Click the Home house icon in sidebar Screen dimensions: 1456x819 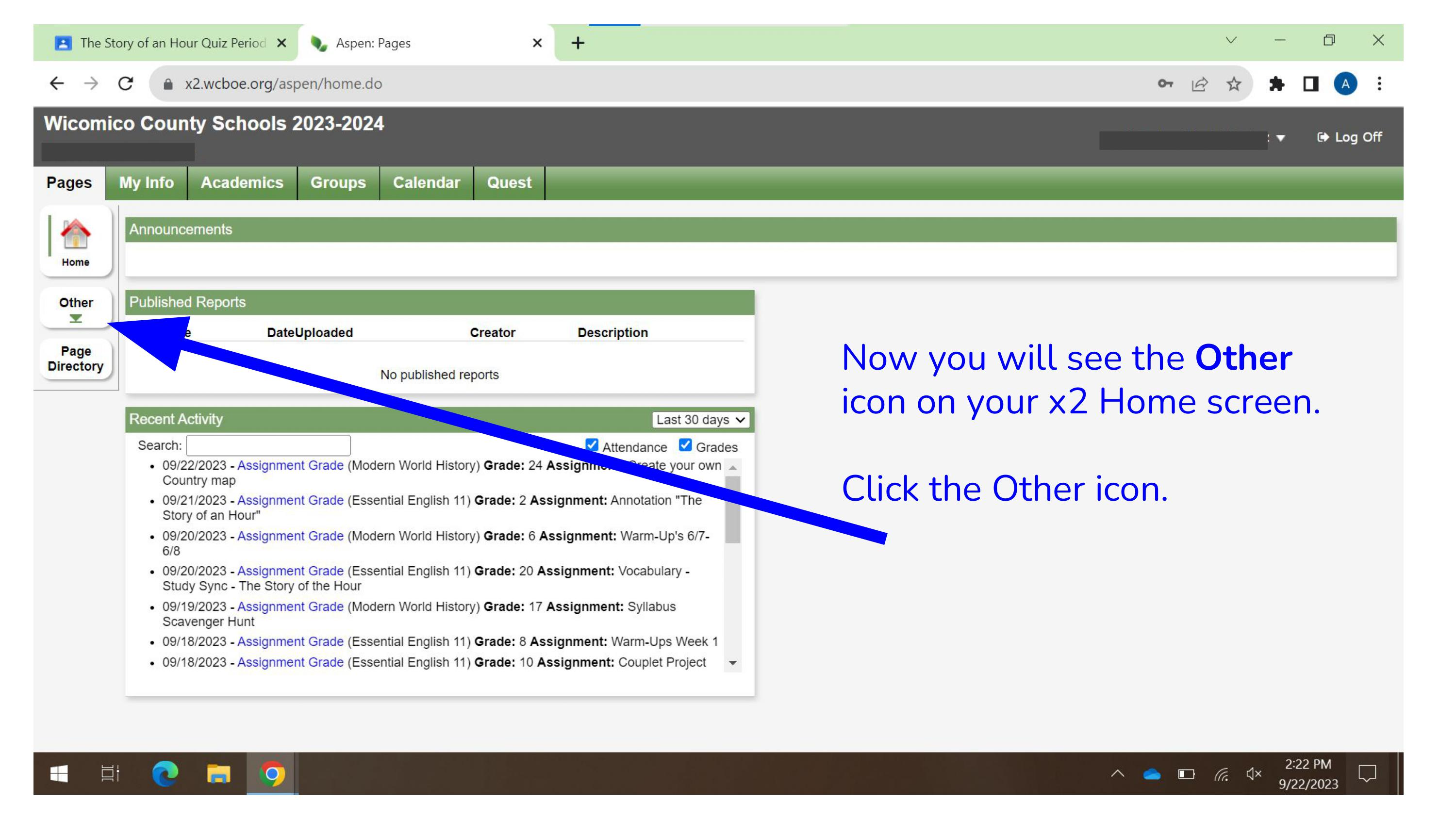[x=75, y=234]
